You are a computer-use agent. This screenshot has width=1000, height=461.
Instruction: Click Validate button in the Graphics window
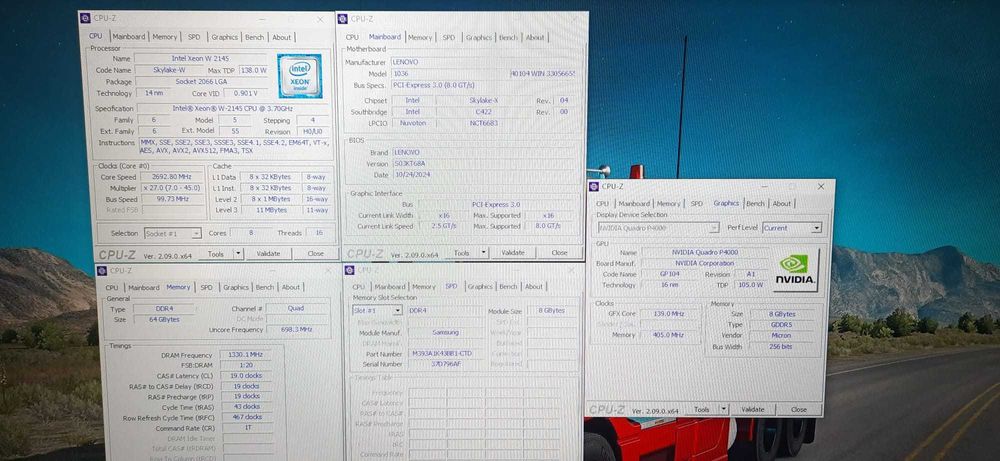coord(753,409)
